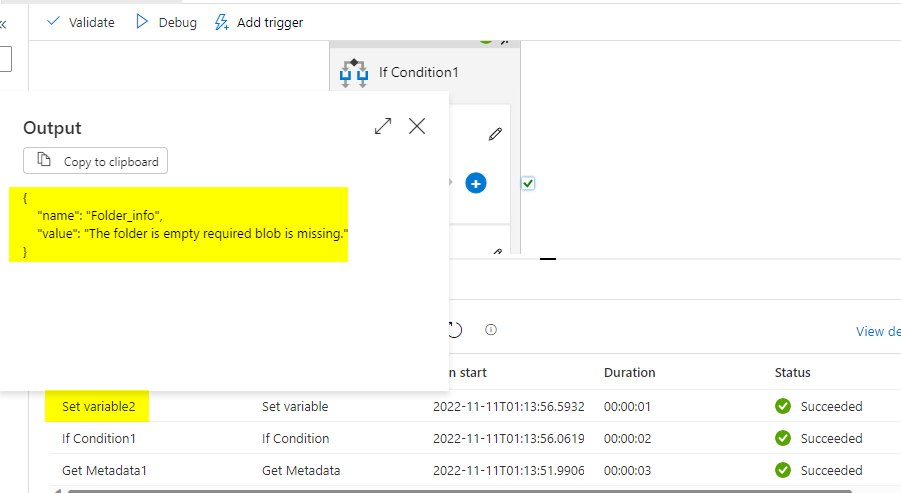
Task: Click the horizontal scrollbar under the table
Action: [x=460, y=491]
